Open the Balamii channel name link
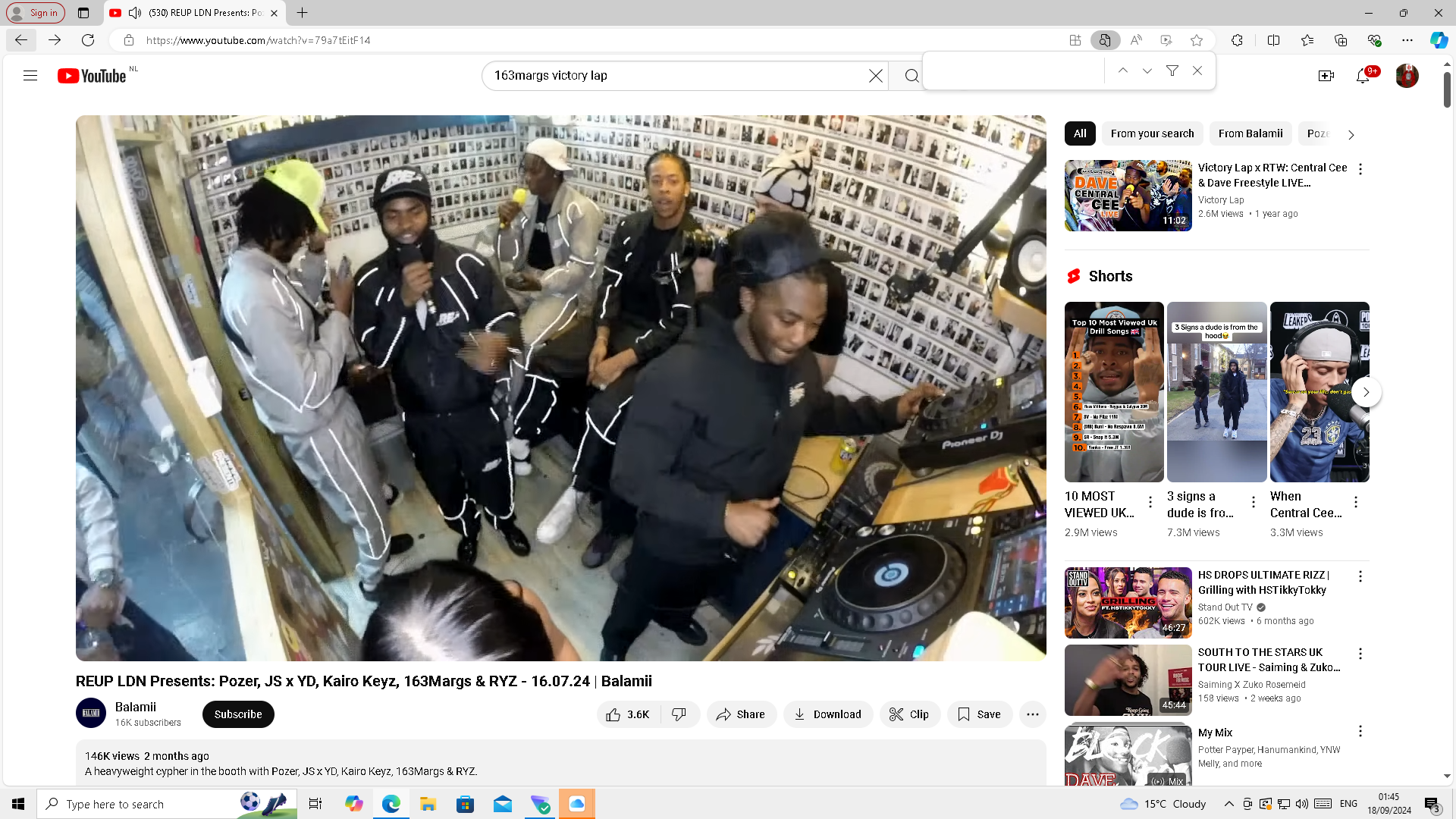 point(136,707)
